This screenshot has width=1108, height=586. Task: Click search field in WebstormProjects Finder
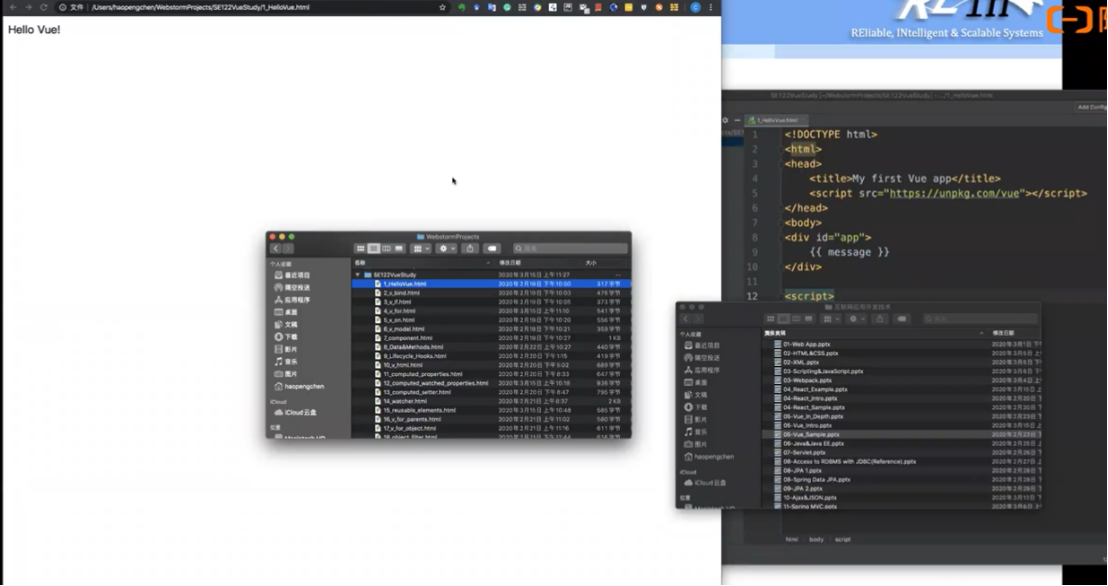[570, 249]
